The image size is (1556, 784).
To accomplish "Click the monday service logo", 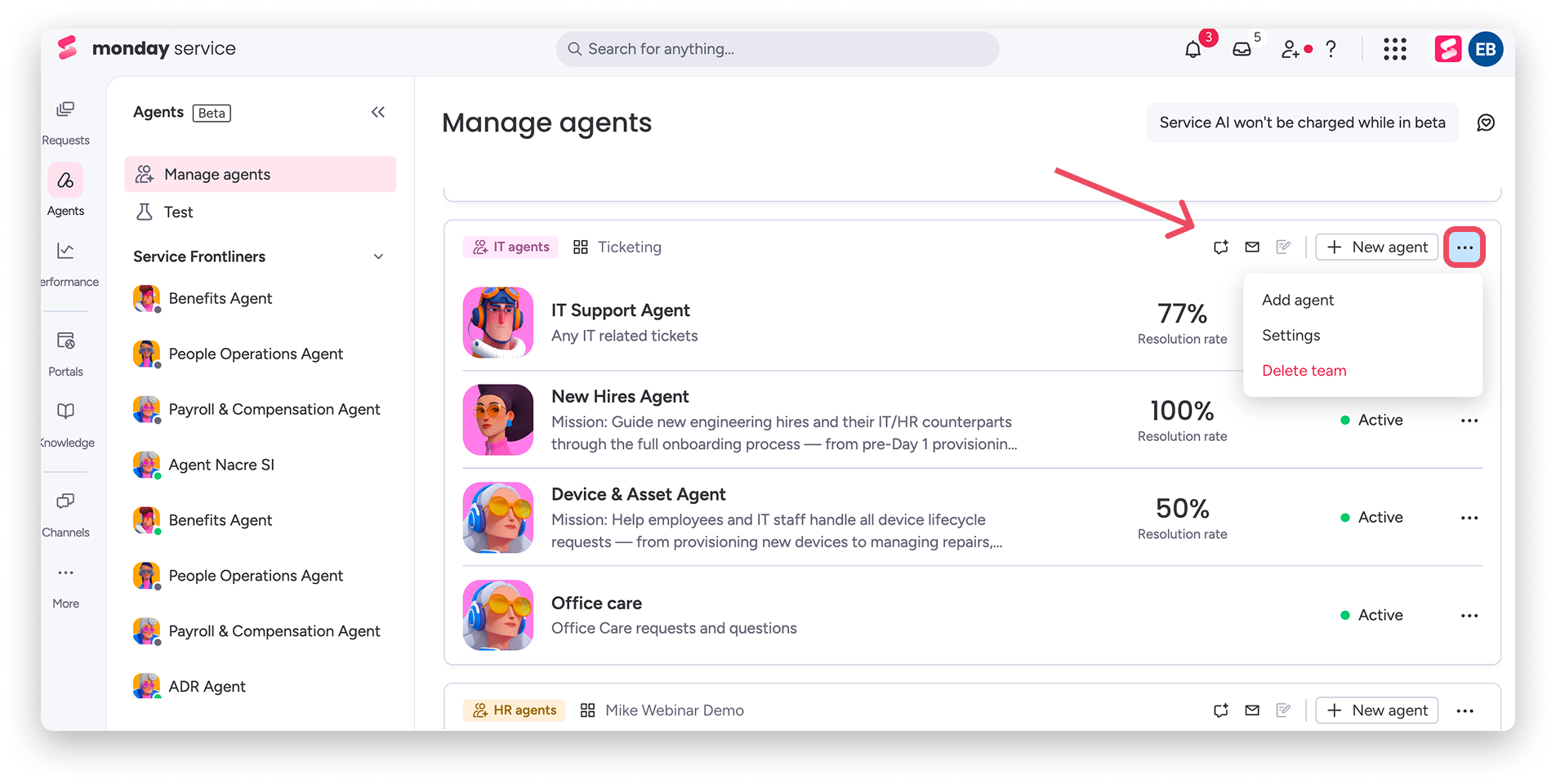I will [x=147, y=48].
